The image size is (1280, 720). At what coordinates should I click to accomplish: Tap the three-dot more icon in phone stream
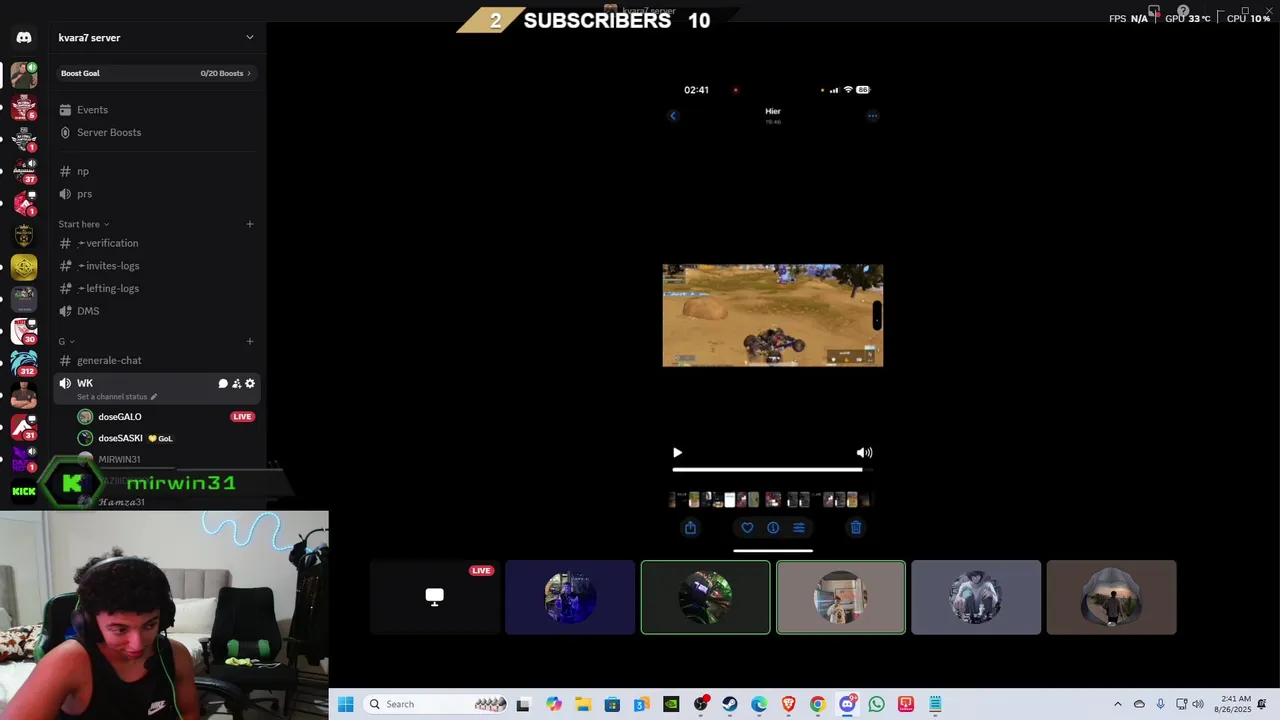[x=873, y=116]
